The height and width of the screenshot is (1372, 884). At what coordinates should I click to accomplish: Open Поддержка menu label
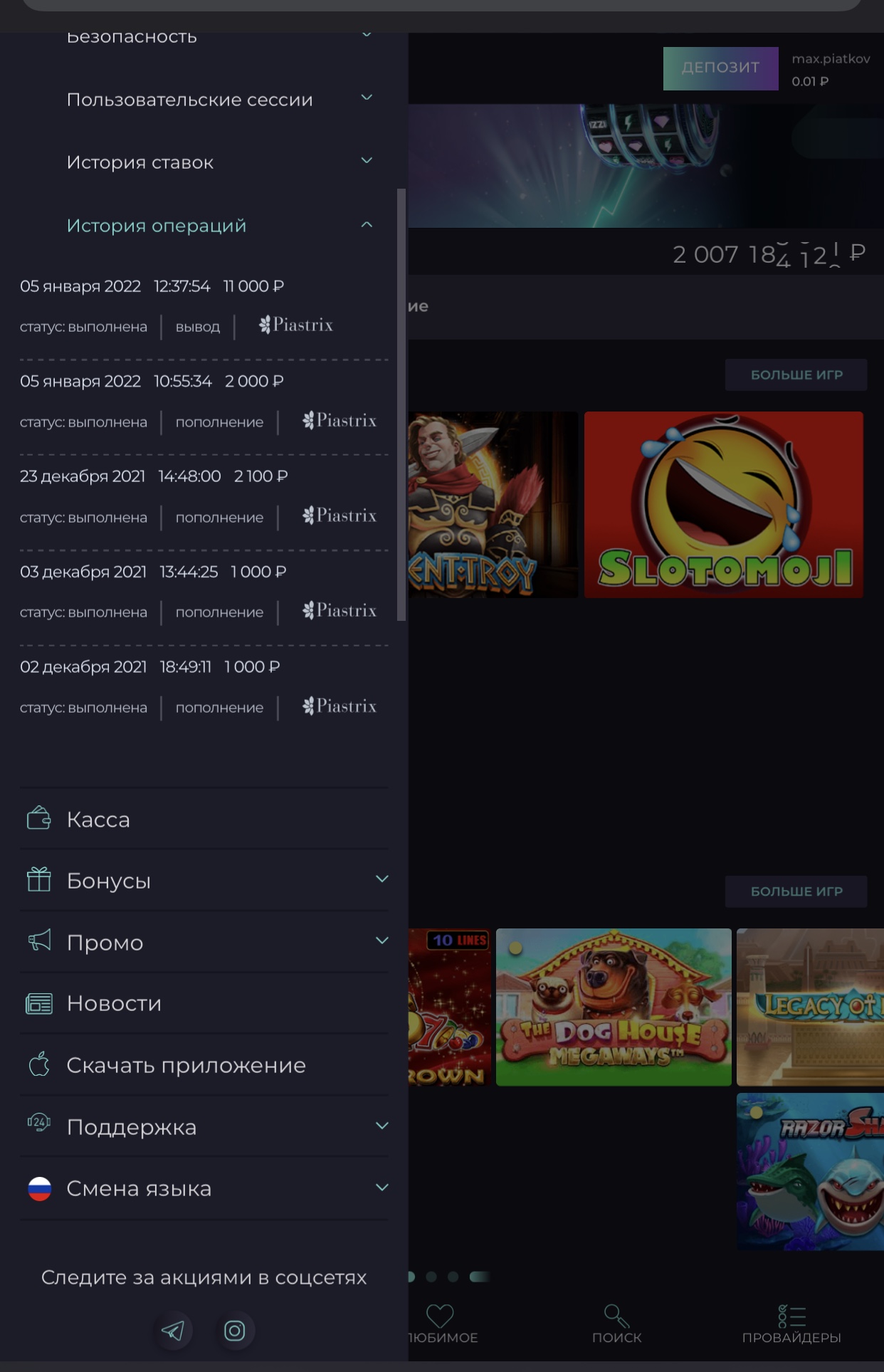click(x=132, y=1127)
